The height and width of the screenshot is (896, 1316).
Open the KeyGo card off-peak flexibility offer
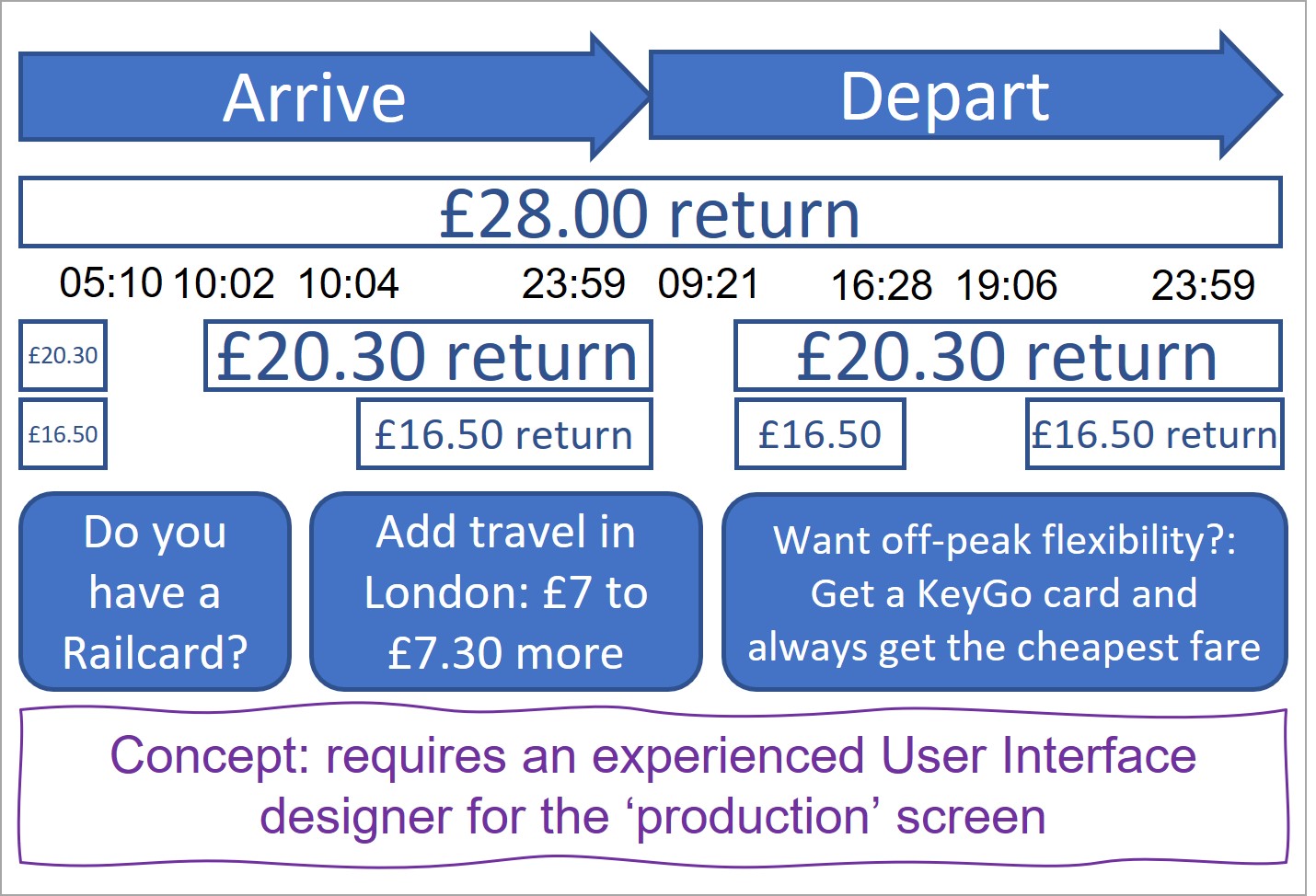pyautogui.click(x=1004, y=592)
